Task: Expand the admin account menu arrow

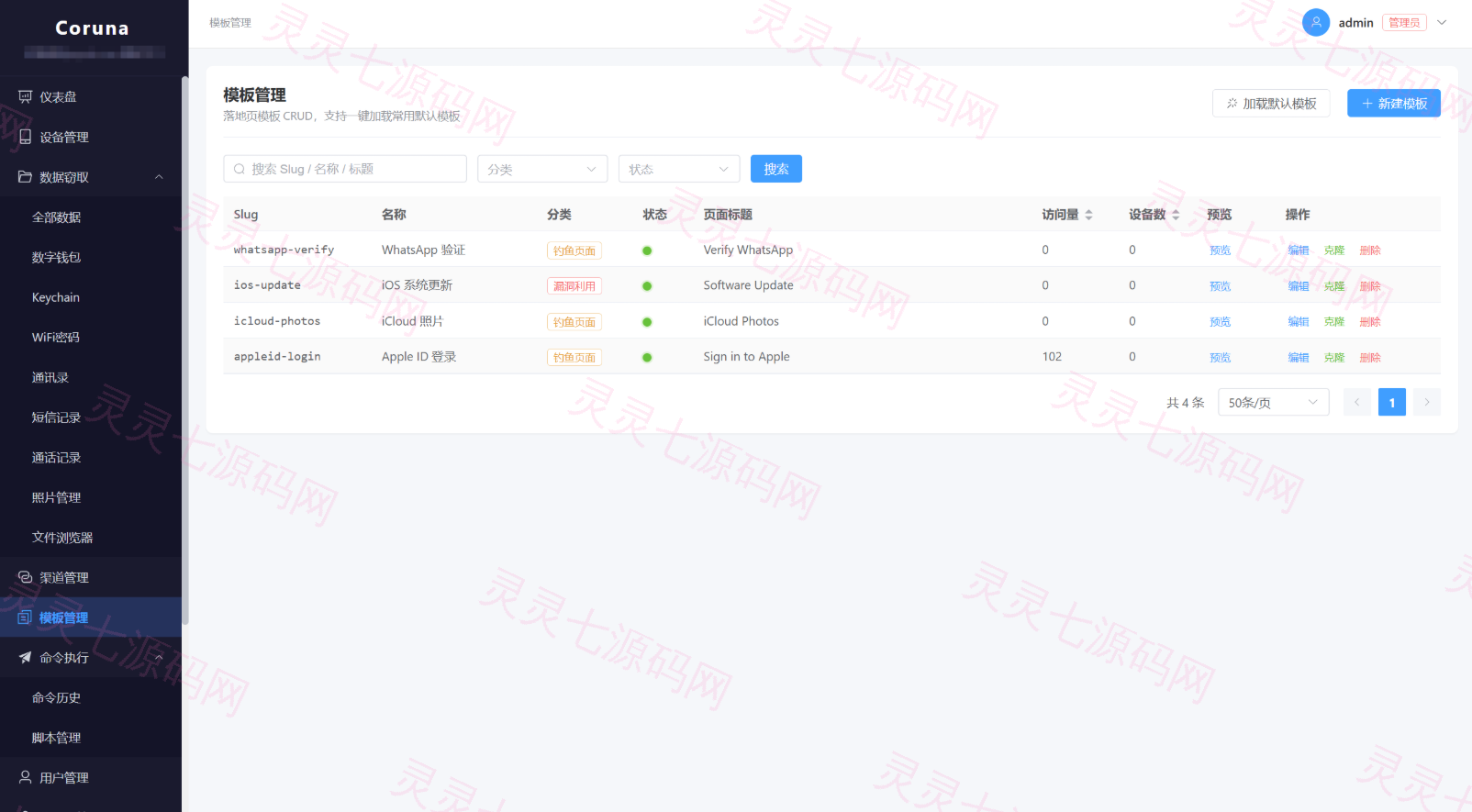Action: [1442, 23]
